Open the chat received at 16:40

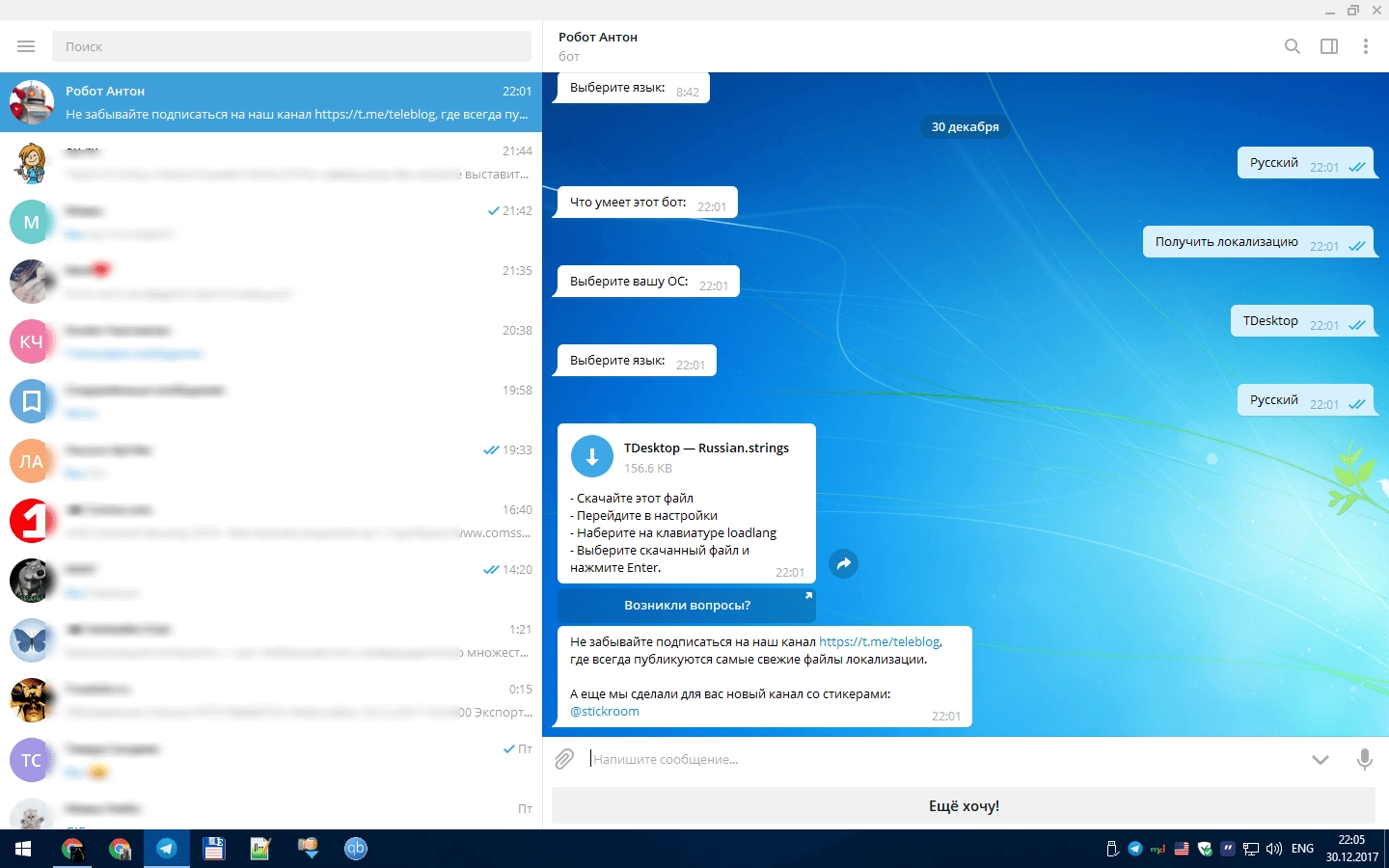click(x=271, y=521)
